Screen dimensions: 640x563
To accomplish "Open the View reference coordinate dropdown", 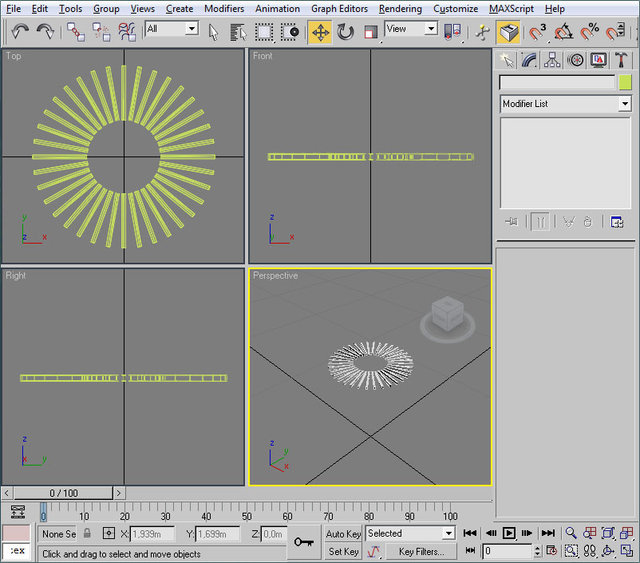I will tap(411, 30).
